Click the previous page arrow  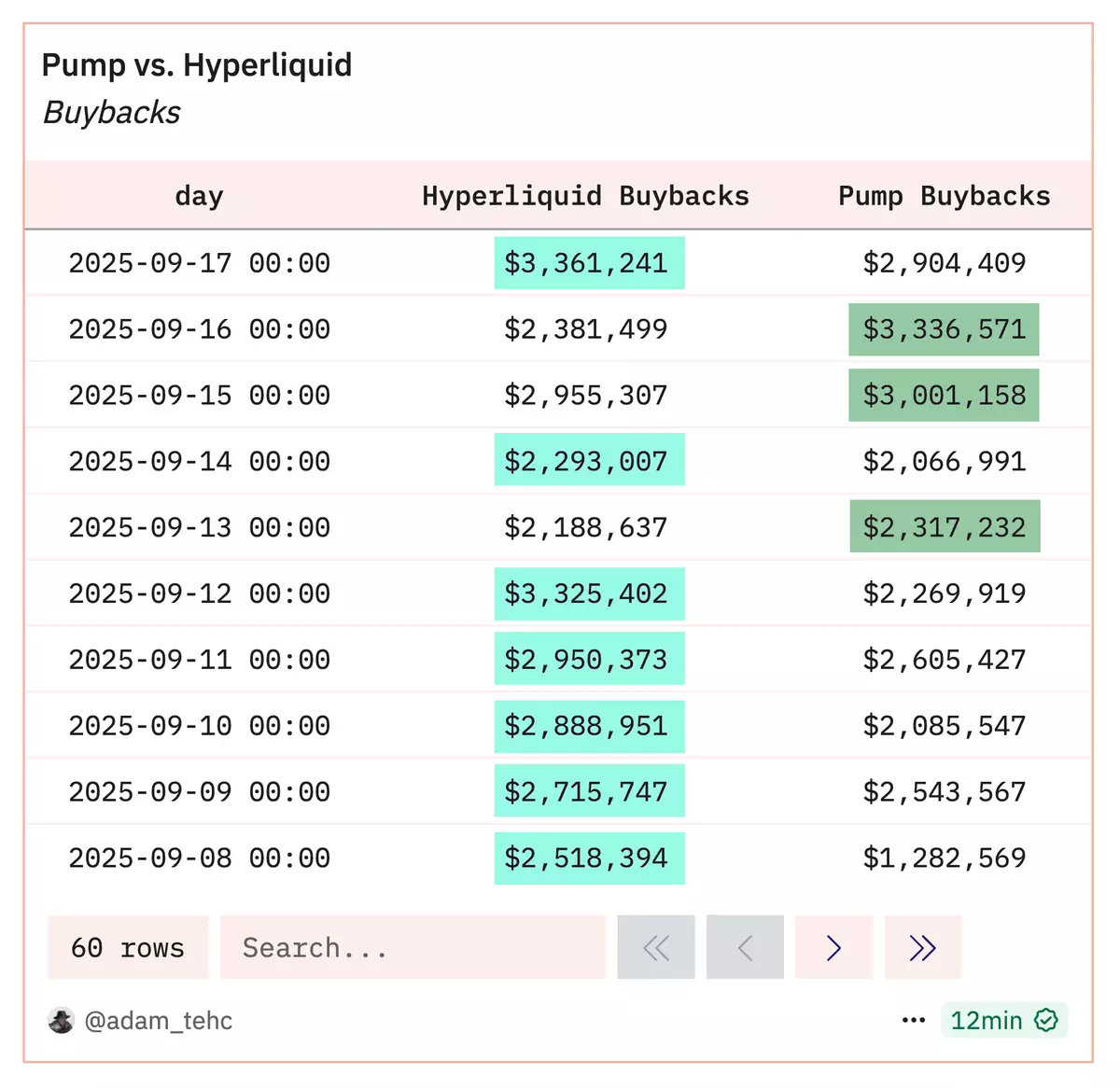tap(745, 948)
